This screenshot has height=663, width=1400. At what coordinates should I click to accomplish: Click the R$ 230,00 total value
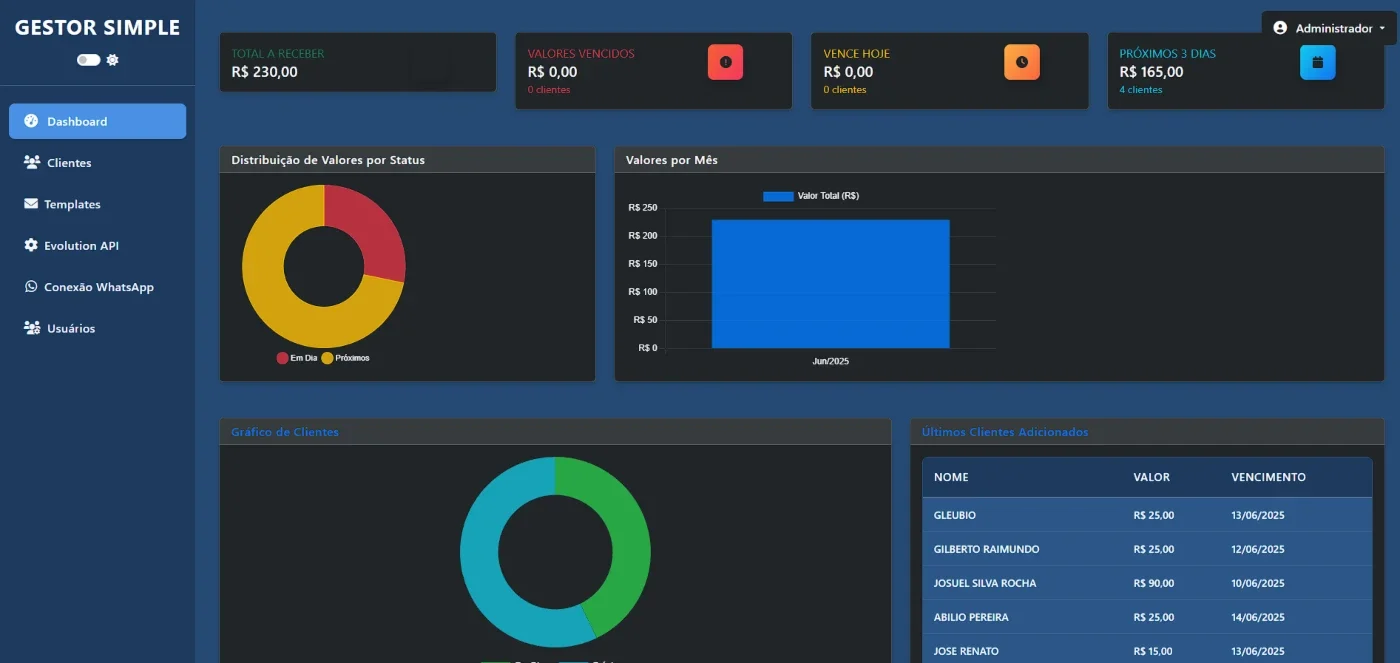tap(264, 72)
